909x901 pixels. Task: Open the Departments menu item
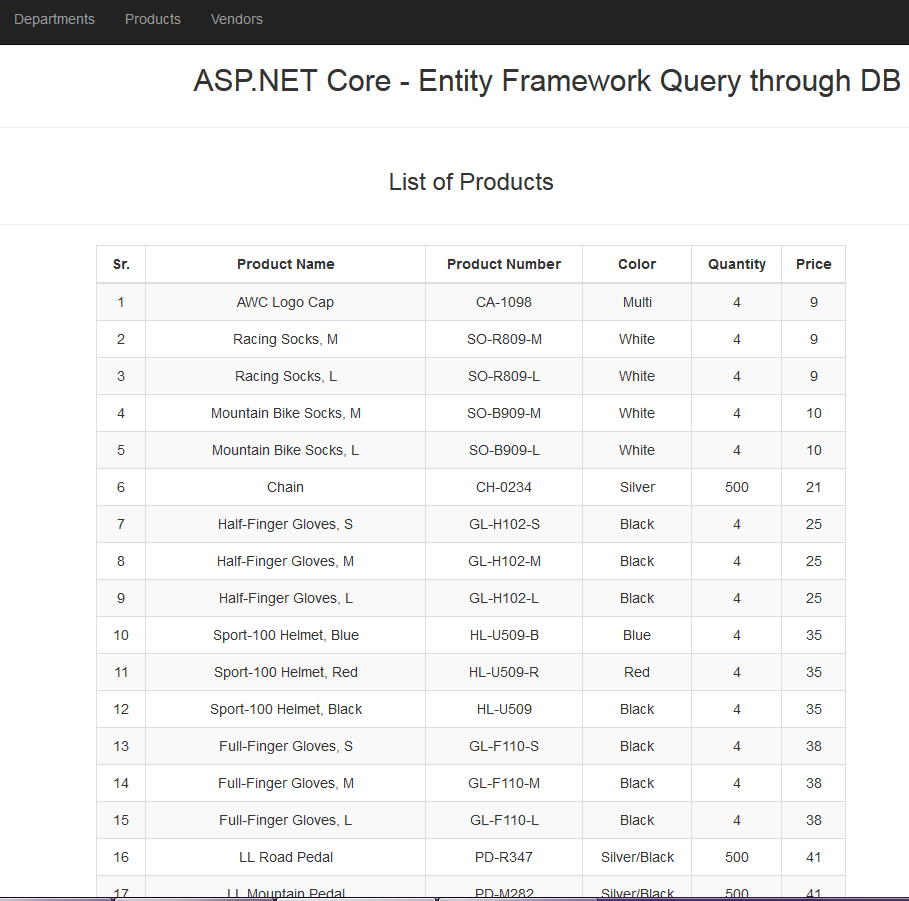pyautogui.click(x=54, y=19)
